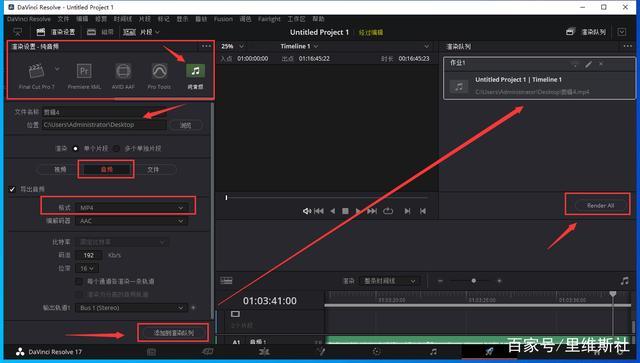The height and width of the screenshot is (363, 640).
Task: Select the Final Cut Pro 7 render preset
Action: point(36,76)
